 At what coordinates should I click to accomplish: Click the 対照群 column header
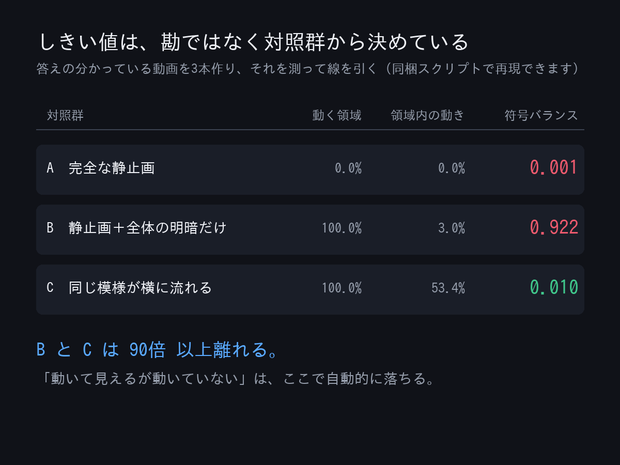coord(65,115)
